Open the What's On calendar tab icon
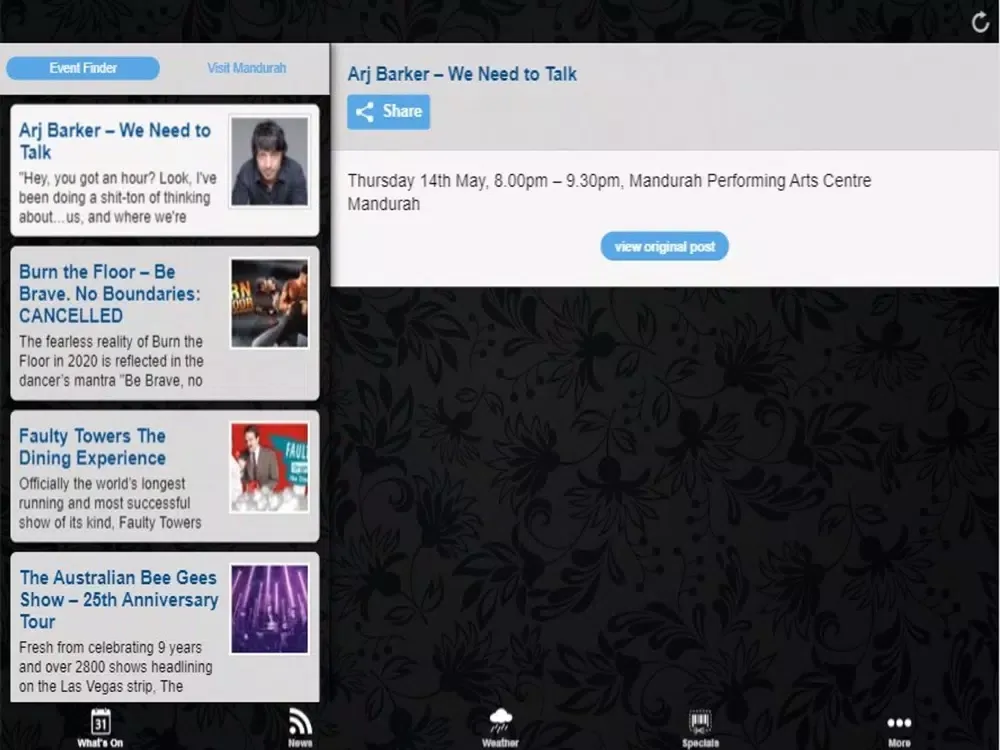This screenshot has width=1000, height=750. pyautogui.click(x=100, y=722)
